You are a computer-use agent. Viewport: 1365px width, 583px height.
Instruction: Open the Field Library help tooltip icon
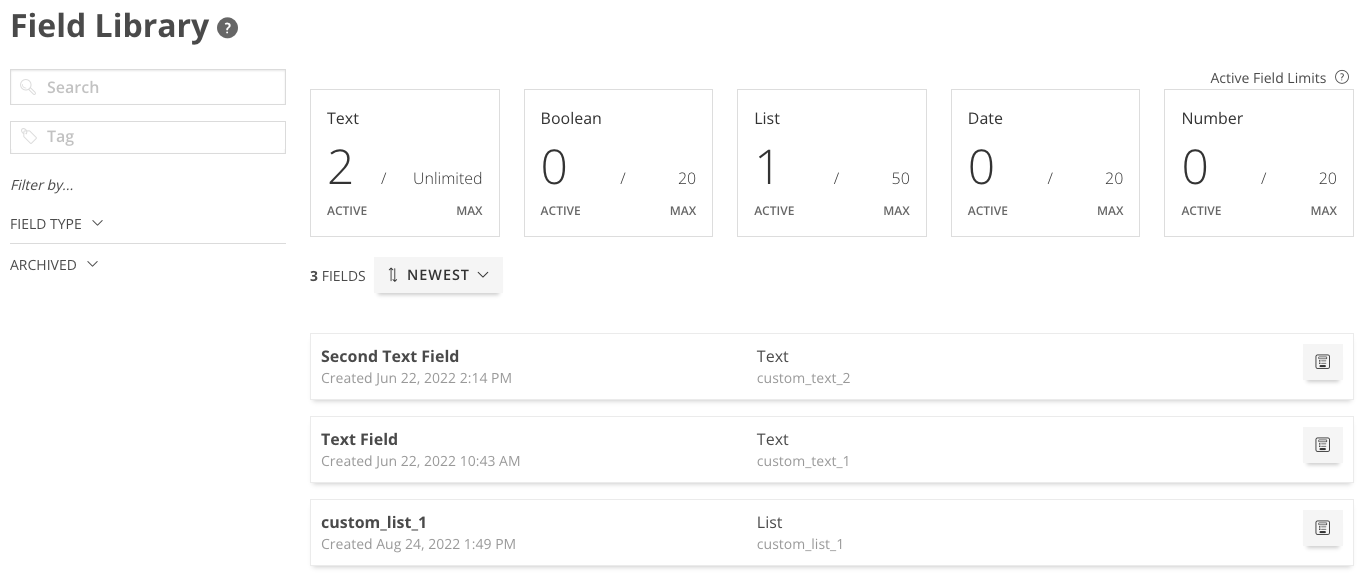227,27
